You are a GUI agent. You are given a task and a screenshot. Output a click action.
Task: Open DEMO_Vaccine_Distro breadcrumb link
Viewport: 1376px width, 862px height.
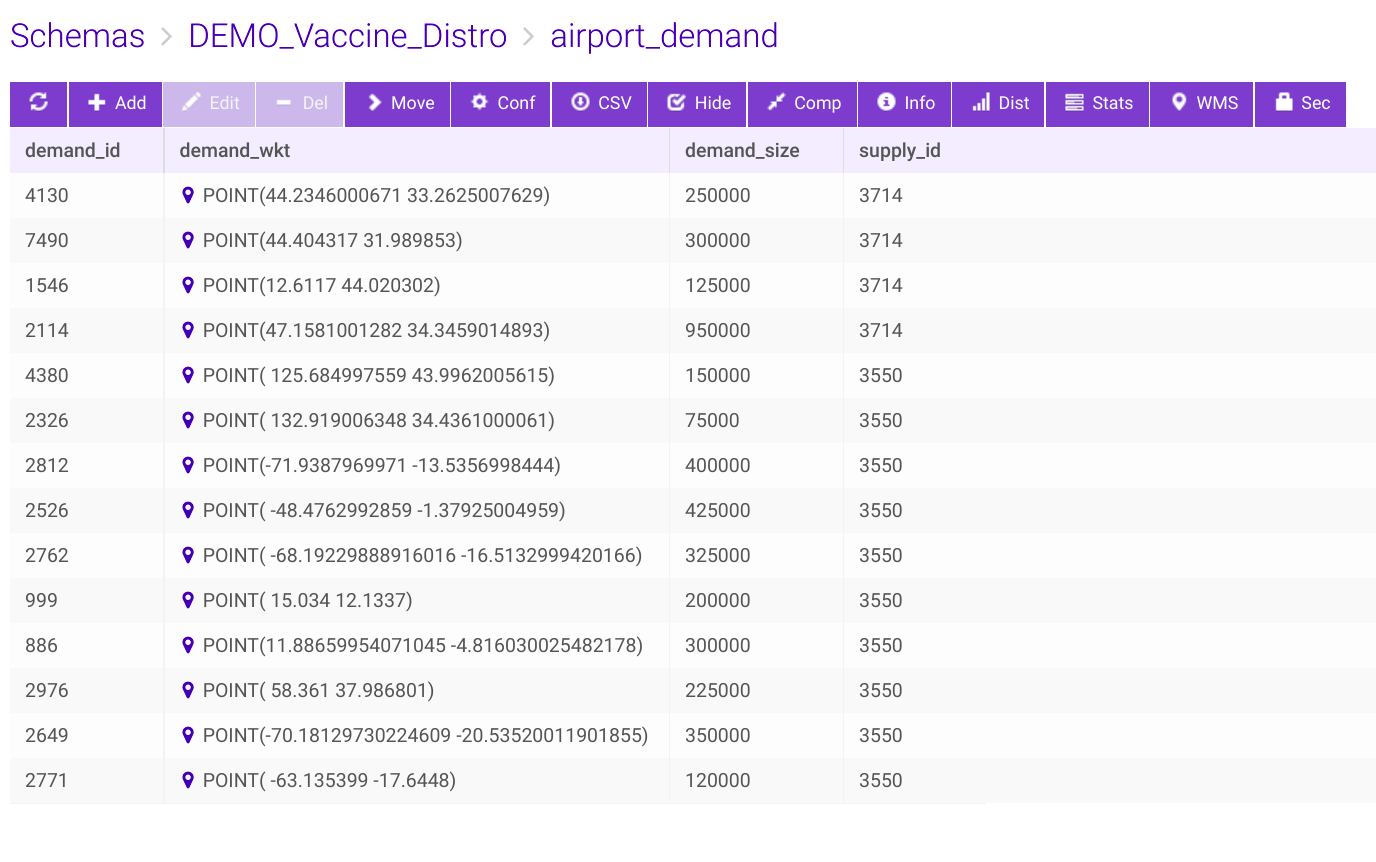click(x=348, y=36)
